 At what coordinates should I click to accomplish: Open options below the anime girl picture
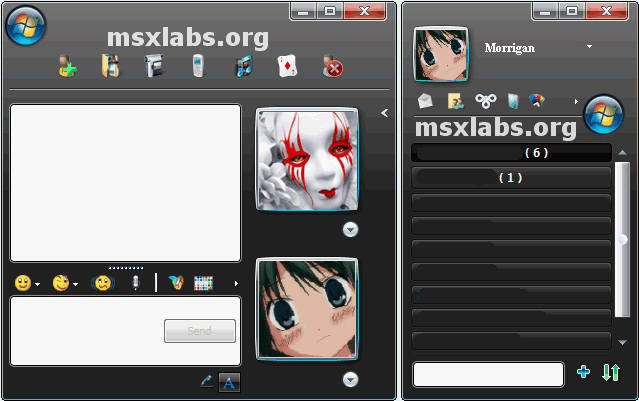click(x=350, y=380)
